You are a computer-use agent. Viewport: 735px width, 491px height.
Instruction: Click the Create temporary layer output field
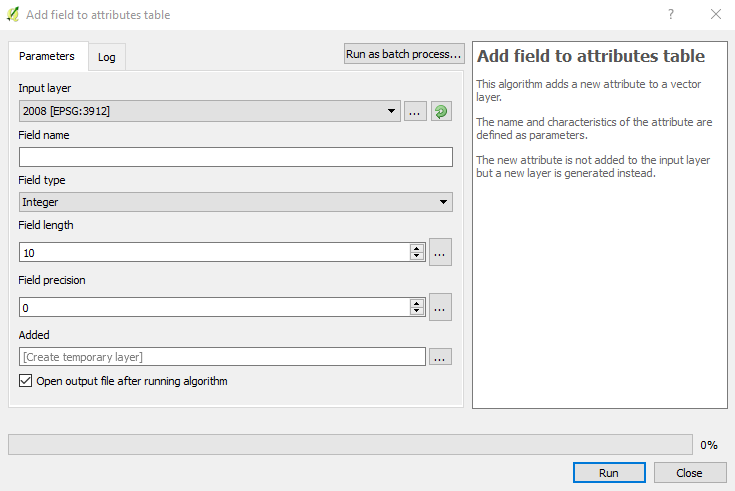coord(222,357)
